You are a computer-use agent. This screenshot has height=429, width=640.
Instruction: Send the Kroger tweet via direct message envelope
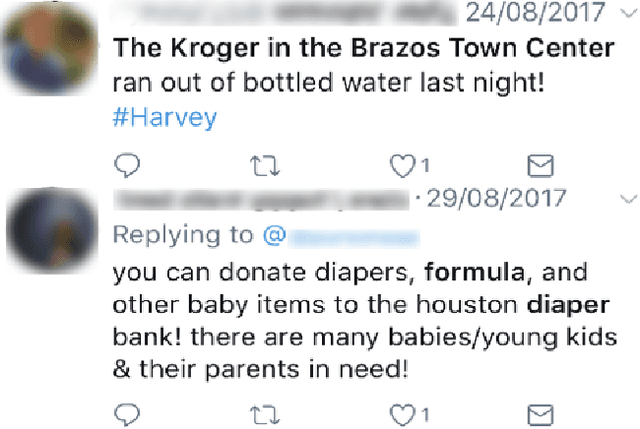540,165
